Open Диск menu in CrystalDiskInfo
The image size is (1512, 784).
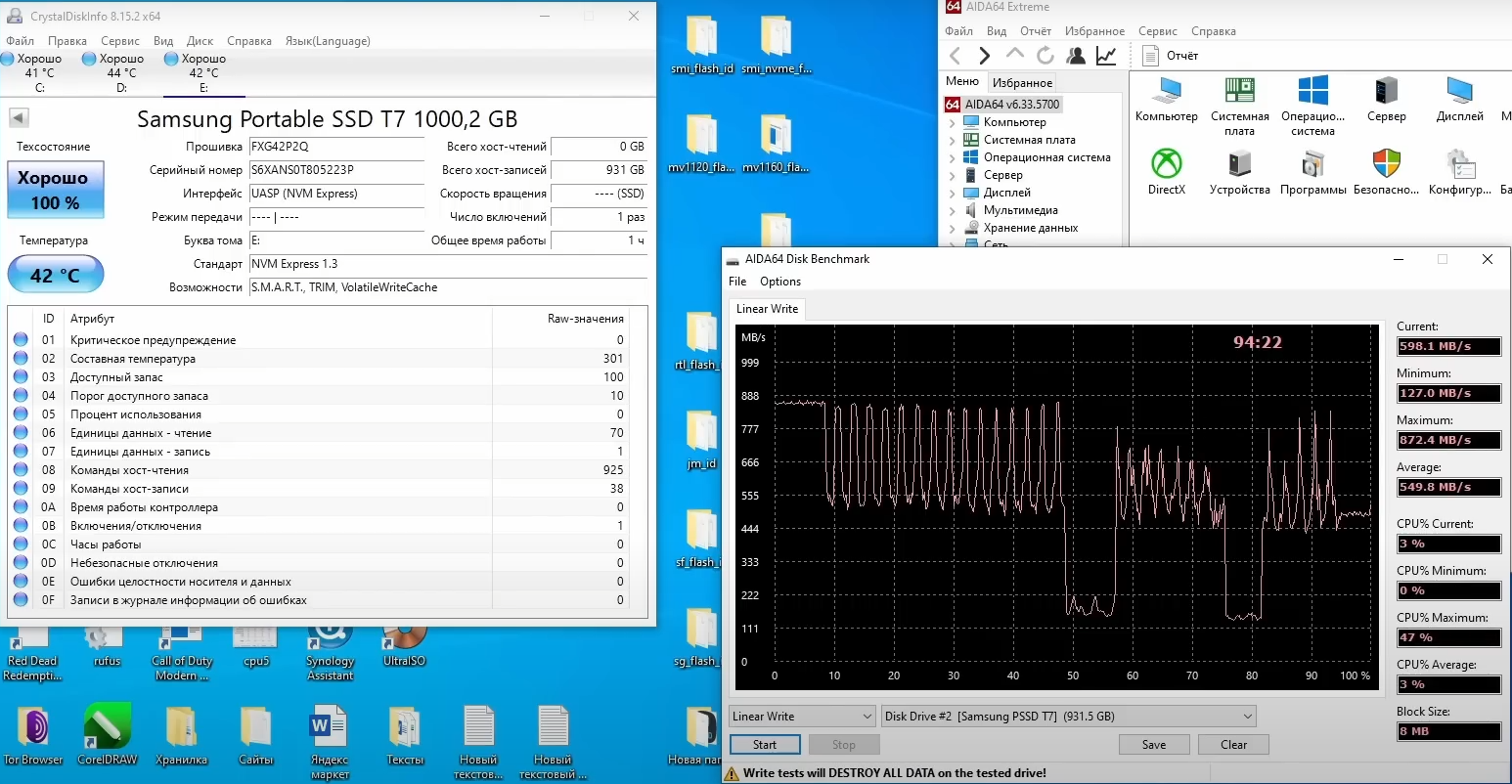pos(200,41)
